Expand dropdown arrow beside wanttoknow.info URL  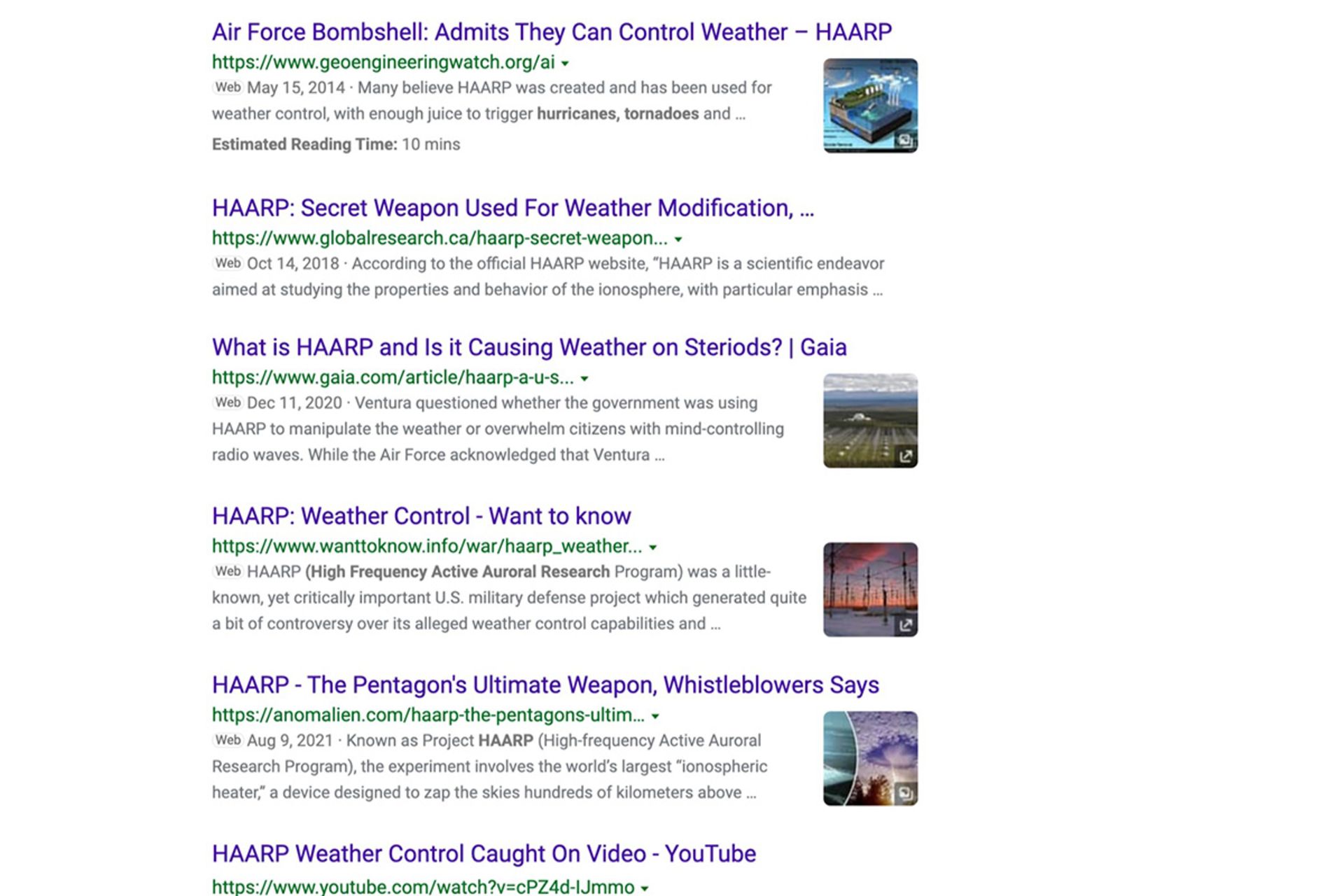click(x=653, y=547)
